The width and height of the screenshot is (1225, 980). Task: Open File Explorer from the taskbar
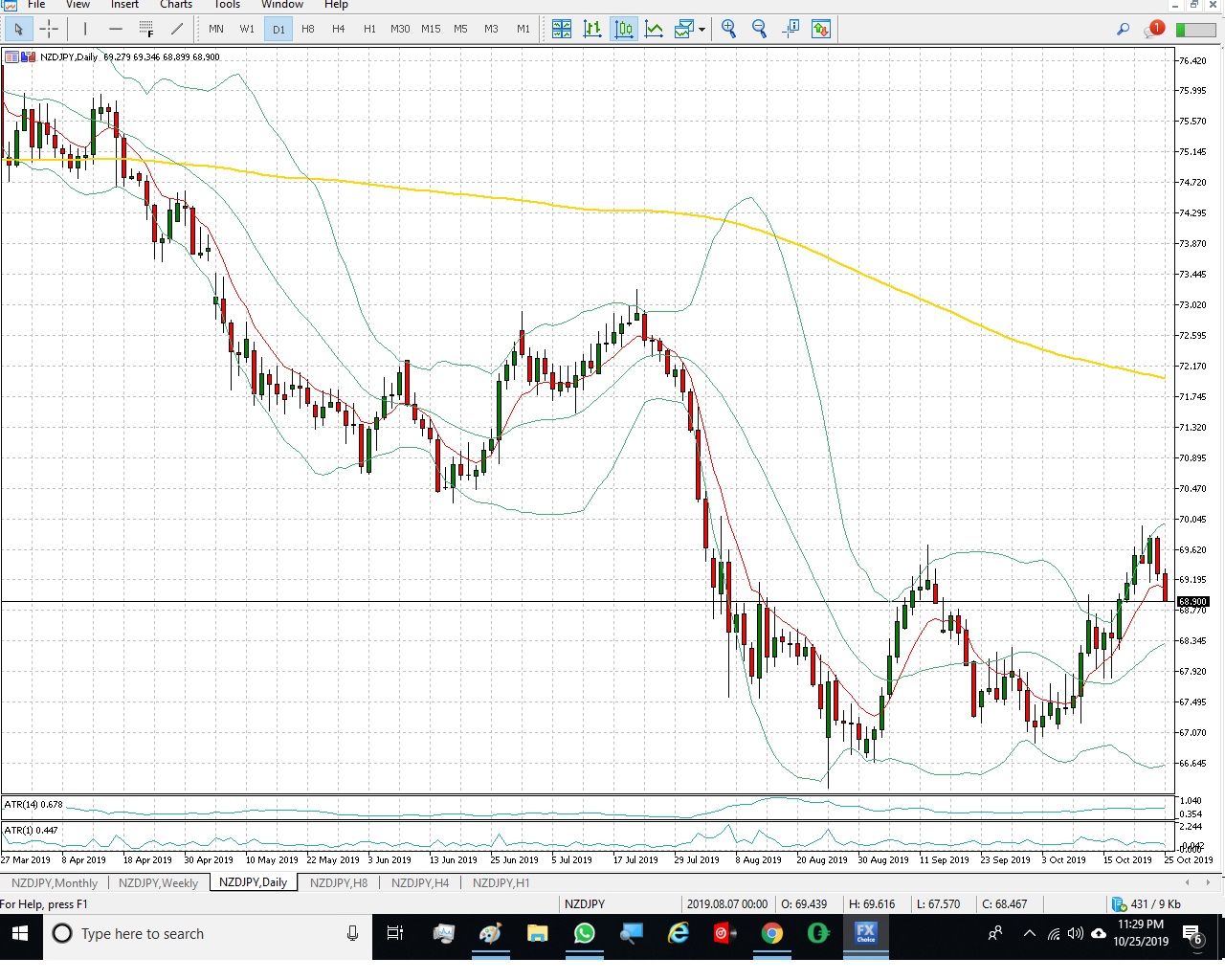(x=537, y=934)
